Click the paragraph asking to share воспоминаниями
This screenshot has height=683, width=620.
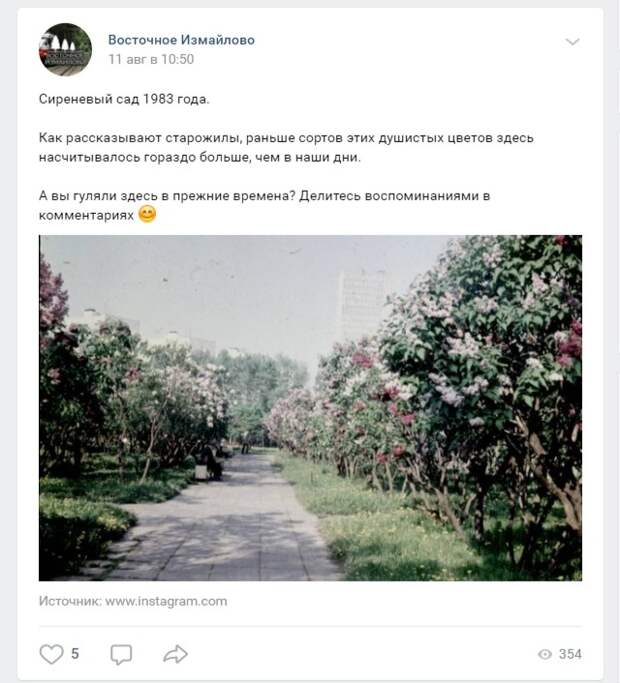(x=264, y=206)
